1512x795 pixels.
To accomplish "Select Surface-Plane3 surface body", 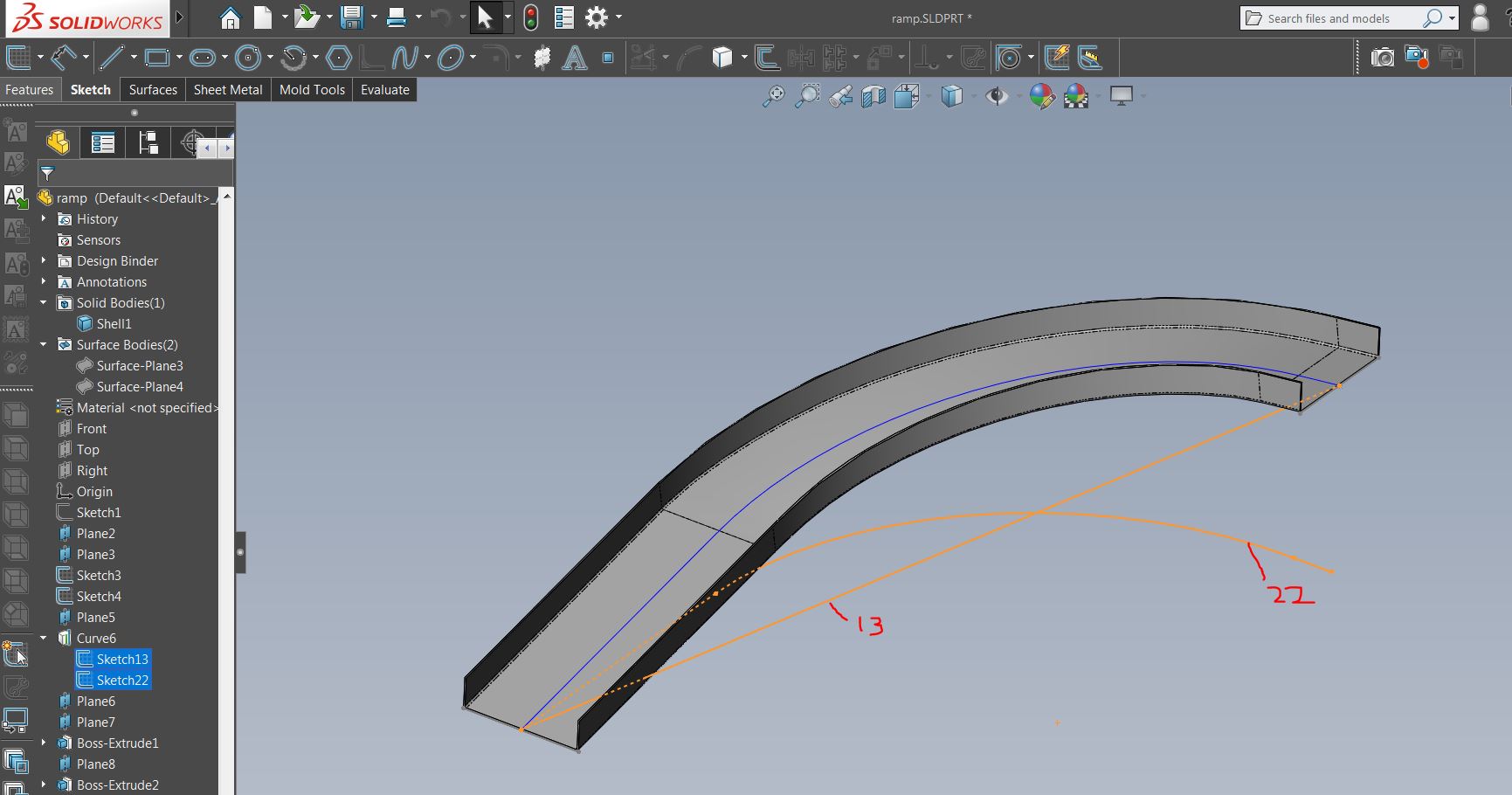I will click(x=130, y=366).
